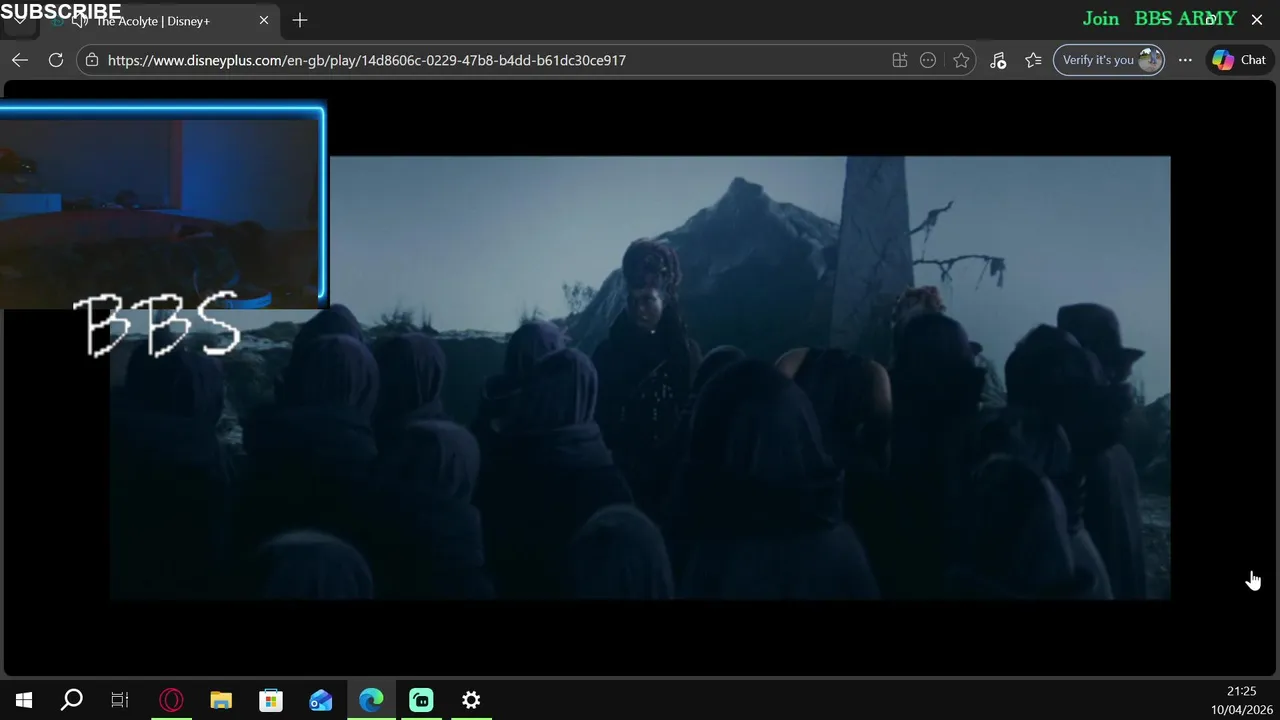Mute the tab using the speaker icon
1280x720 pixels.
pyautogui.click(x=80, y=21)
